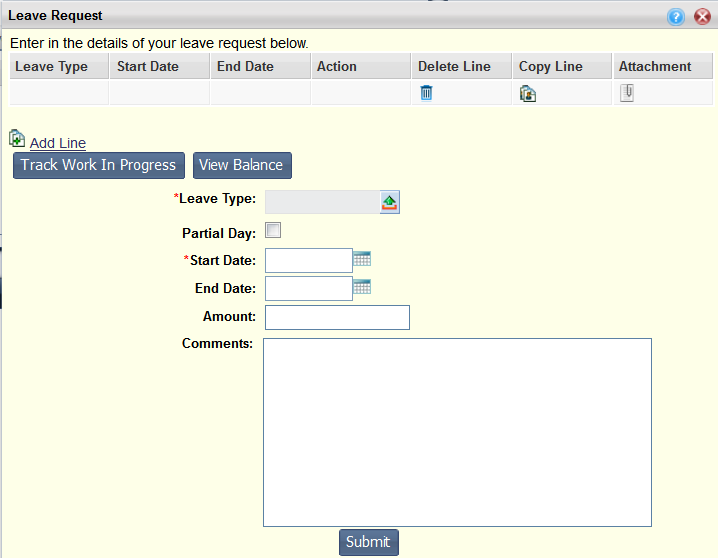Image resolution: width=718 pixels, height=558 pixels.
Task: Click the Attachment column header
Action: point(663,66)
